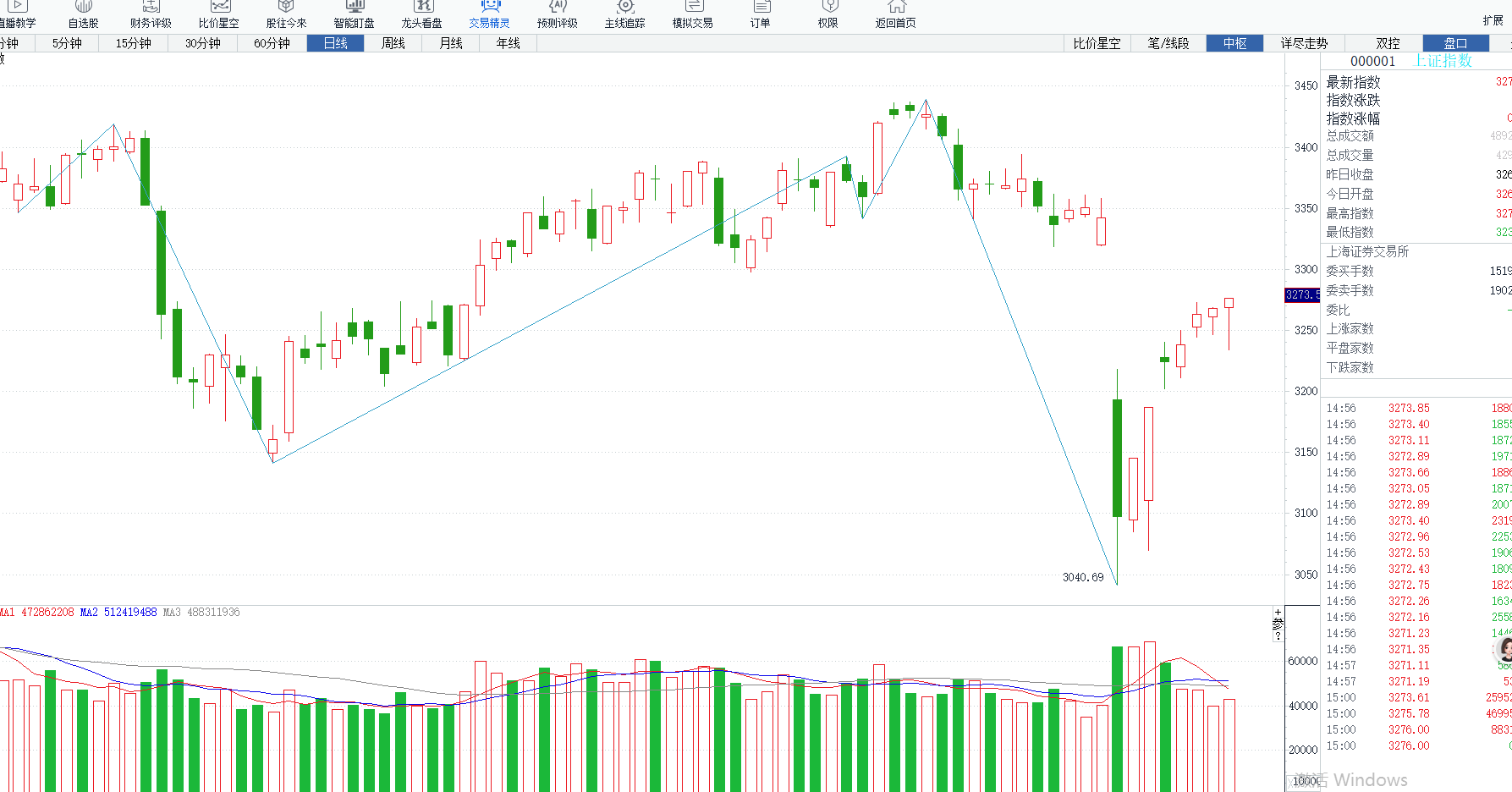Viewport: 1512px width, 792px height.
Task: Open the 预测评级 AI forecast icon
Action: pyautogui.click(x=557, y=7)
